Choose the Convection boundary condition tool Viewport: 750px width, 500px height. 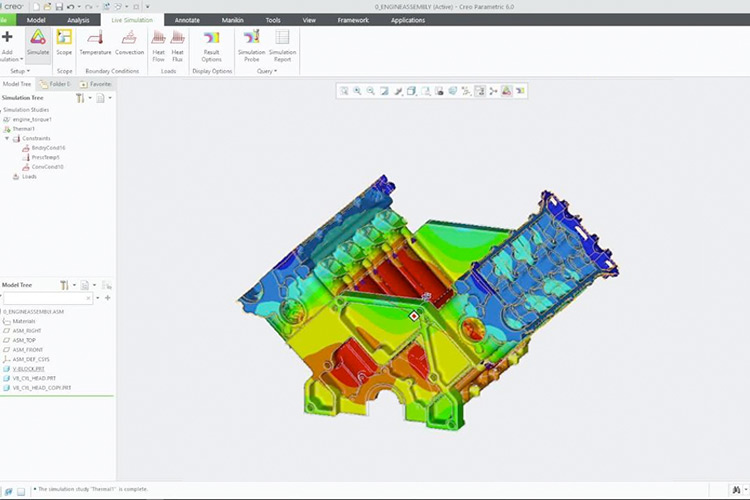(x=129, y=44)
